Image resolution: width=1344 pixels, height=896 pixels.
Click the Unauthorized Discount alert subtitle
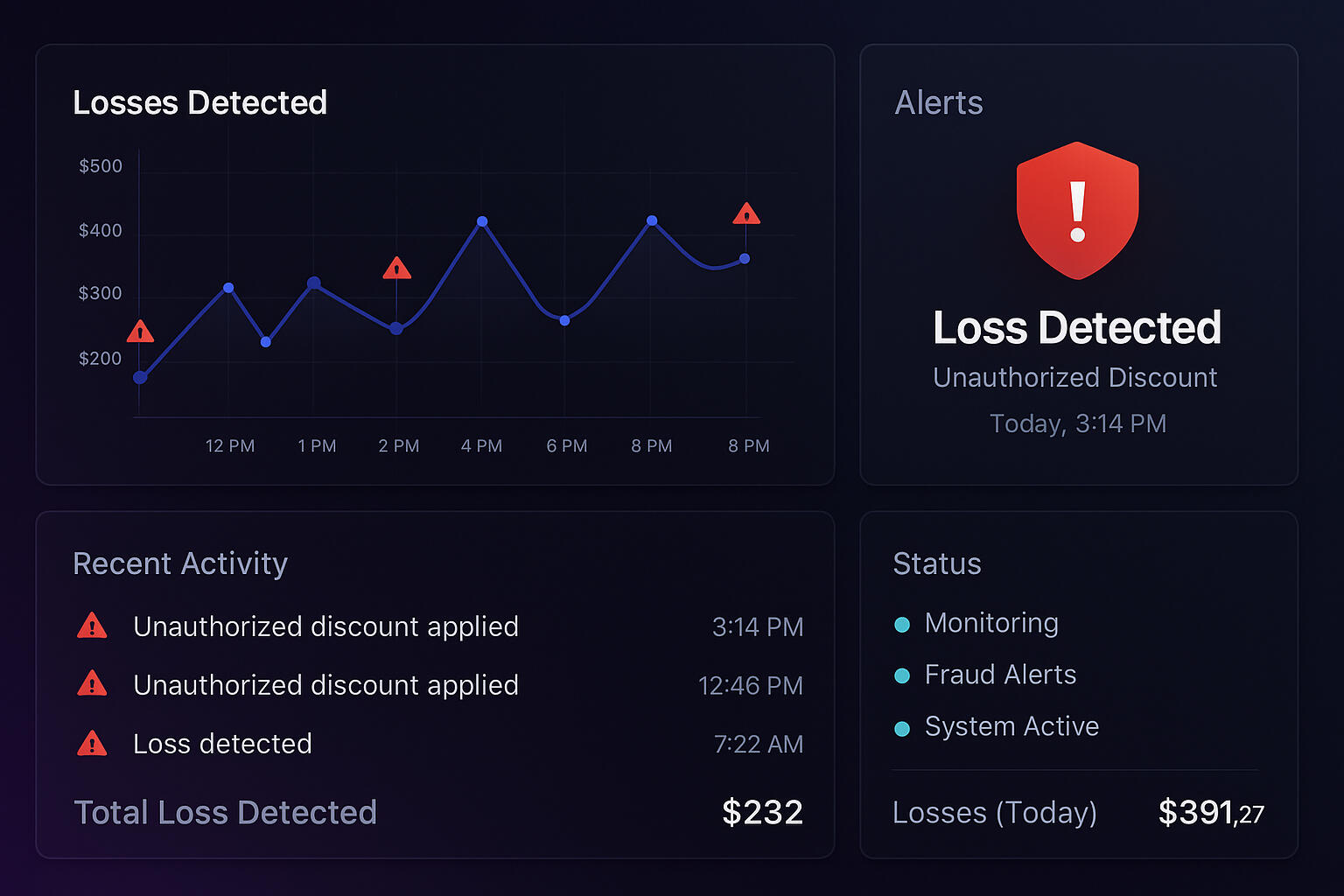click(x=1074, y=378)
